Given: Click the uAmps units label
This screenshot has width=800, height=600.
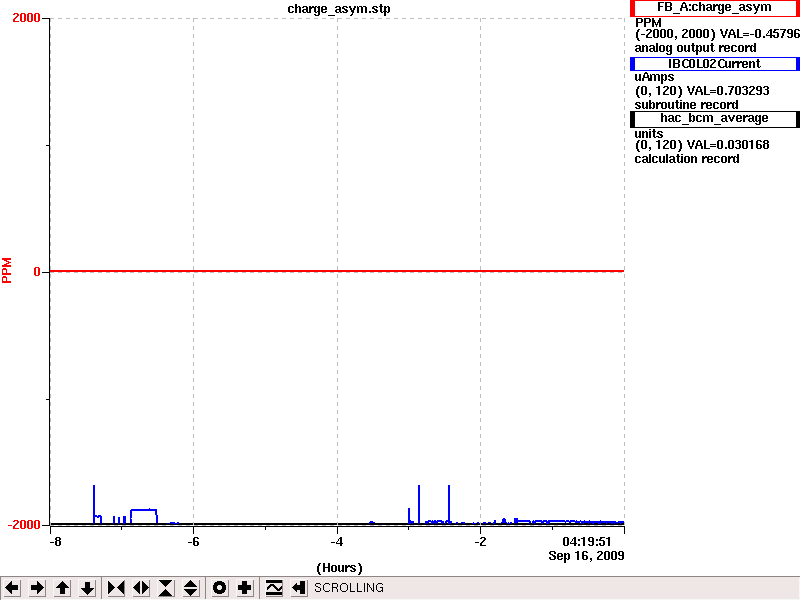Looking at the screenshot, I should click(655, 77).
